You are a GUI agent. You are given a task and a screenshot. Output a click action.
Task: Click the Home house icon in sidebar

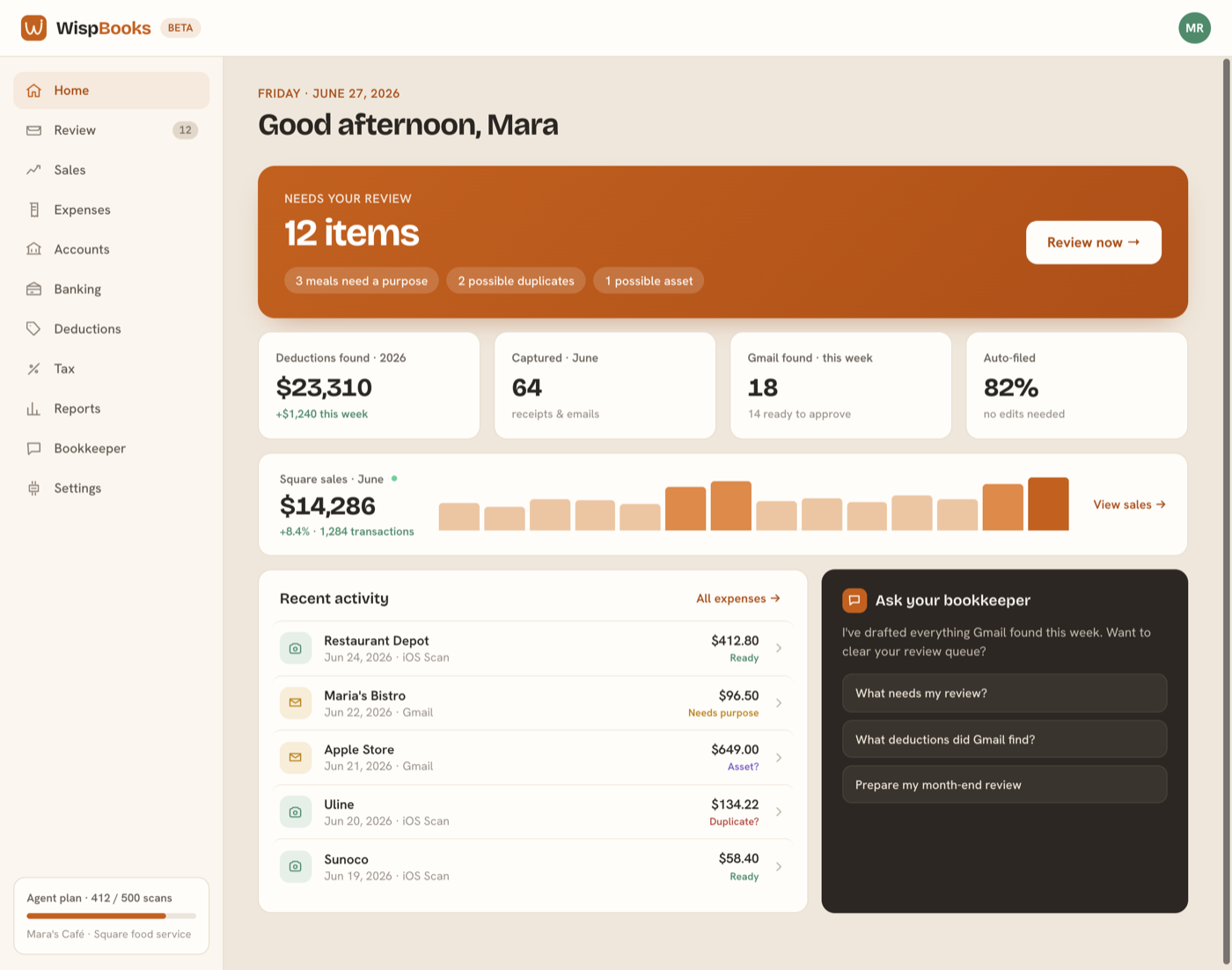[x=33, y=91]
